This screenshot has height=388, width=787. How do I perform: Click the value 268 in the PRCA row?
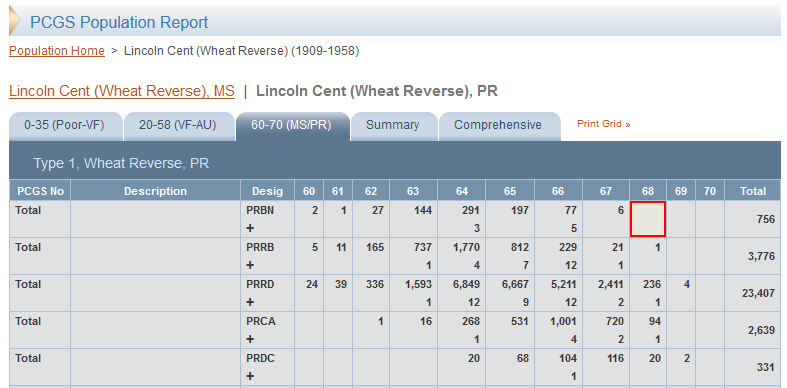coord(472,321)
